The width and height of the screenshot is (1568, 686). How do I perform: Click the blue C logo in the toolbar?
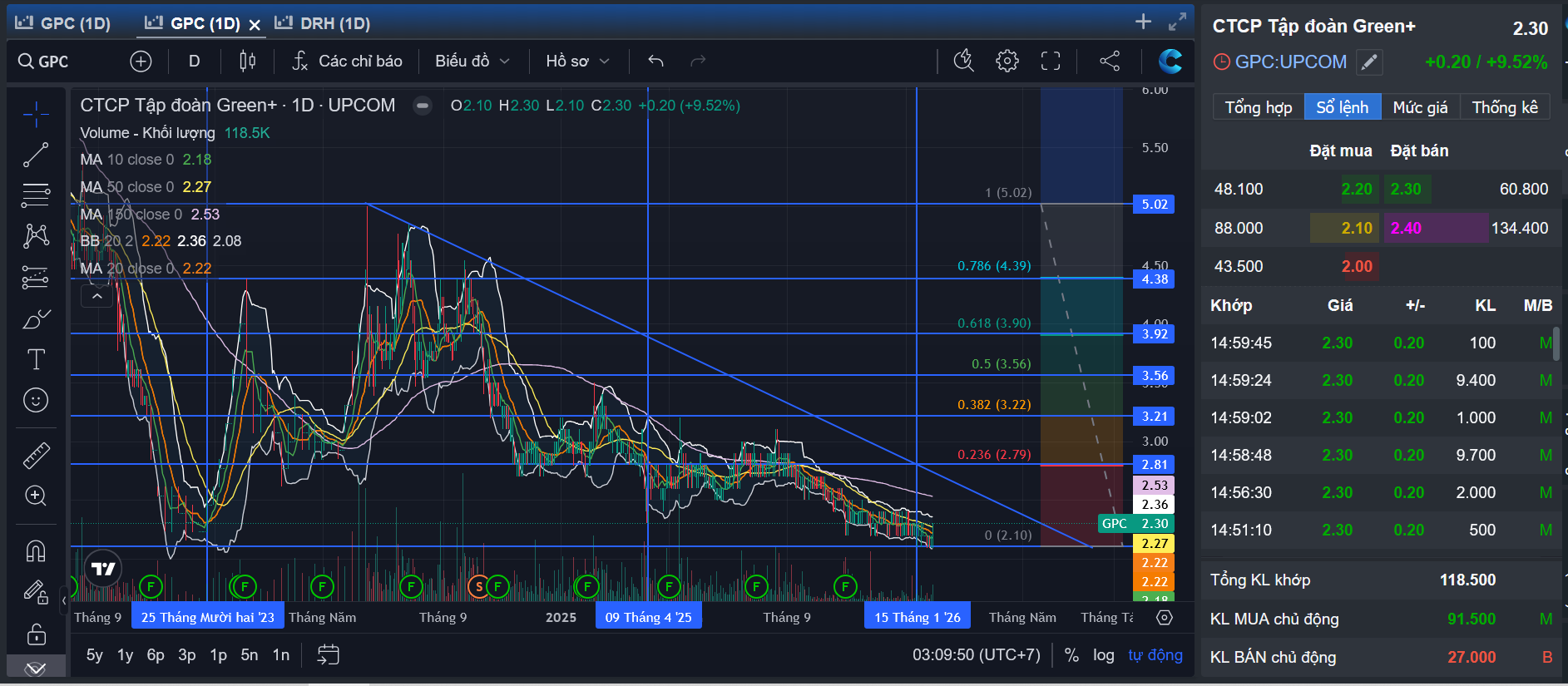1170,61
